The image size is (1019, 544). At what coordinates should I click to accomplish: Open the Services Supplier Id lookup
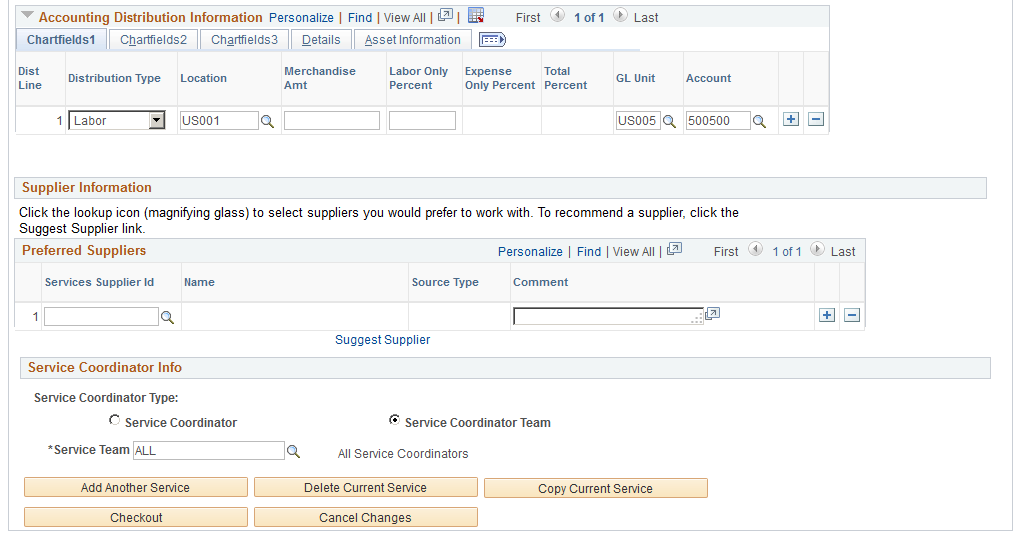[x=168, y=317]
